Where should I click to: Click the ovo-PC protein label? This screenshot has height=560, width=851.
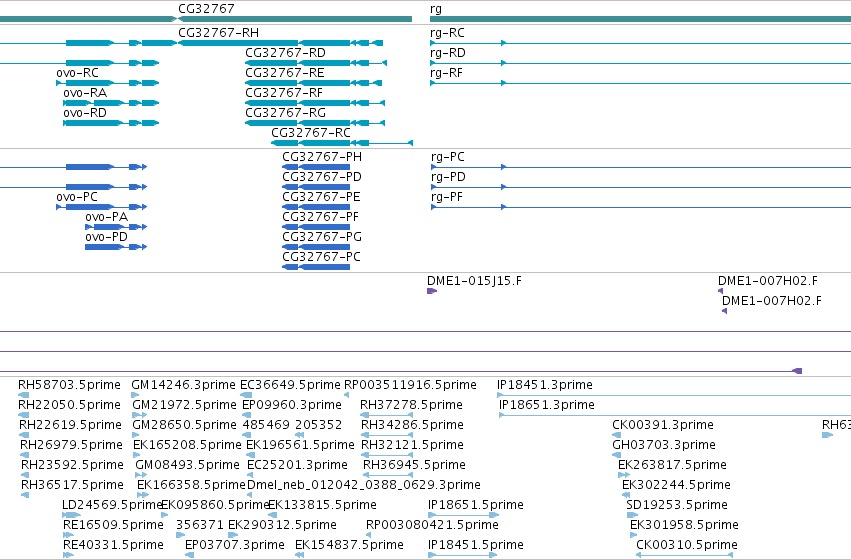tap(77, 197)
